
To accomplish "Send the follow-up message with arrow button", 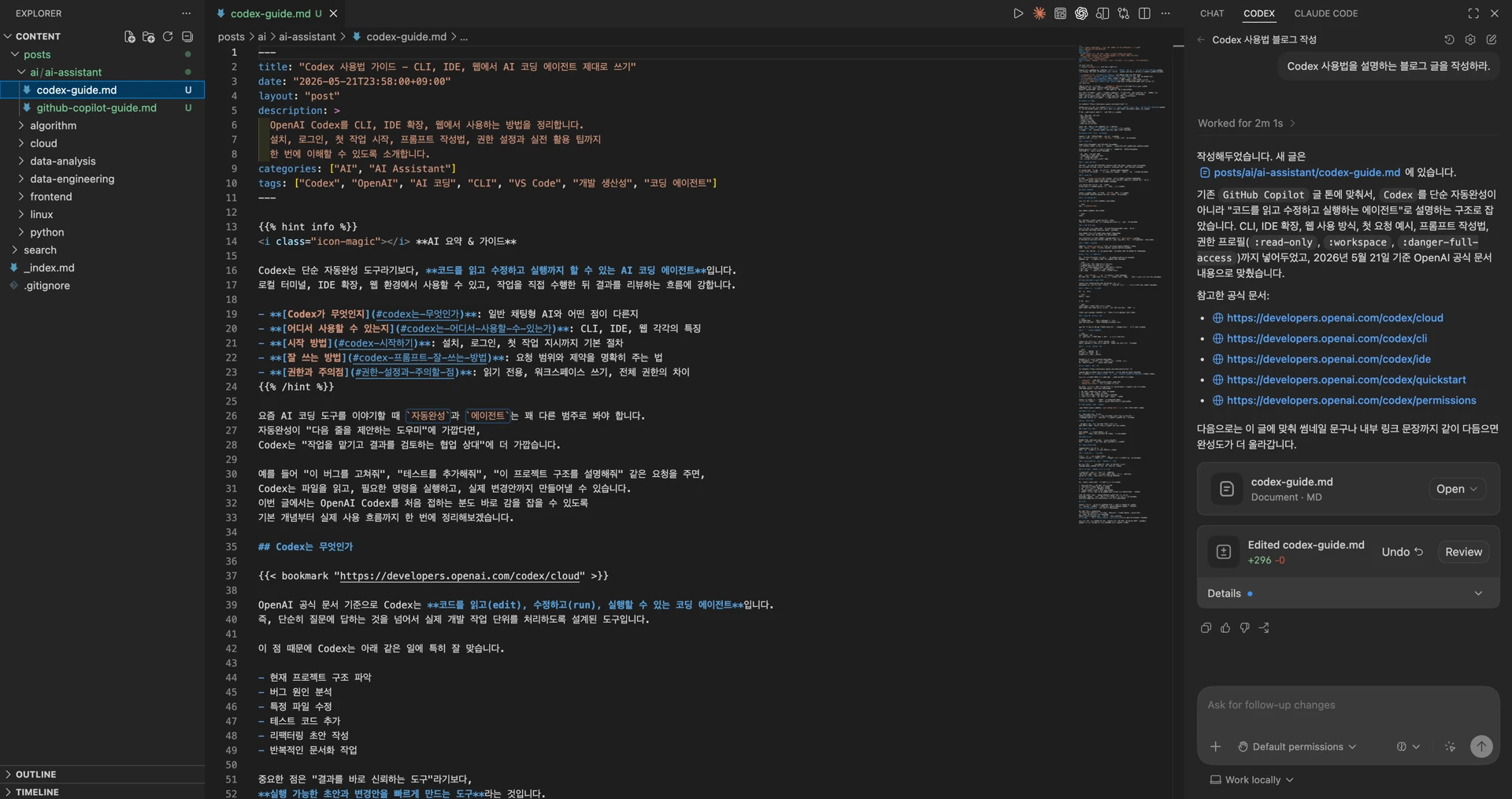I will 1481,746.
